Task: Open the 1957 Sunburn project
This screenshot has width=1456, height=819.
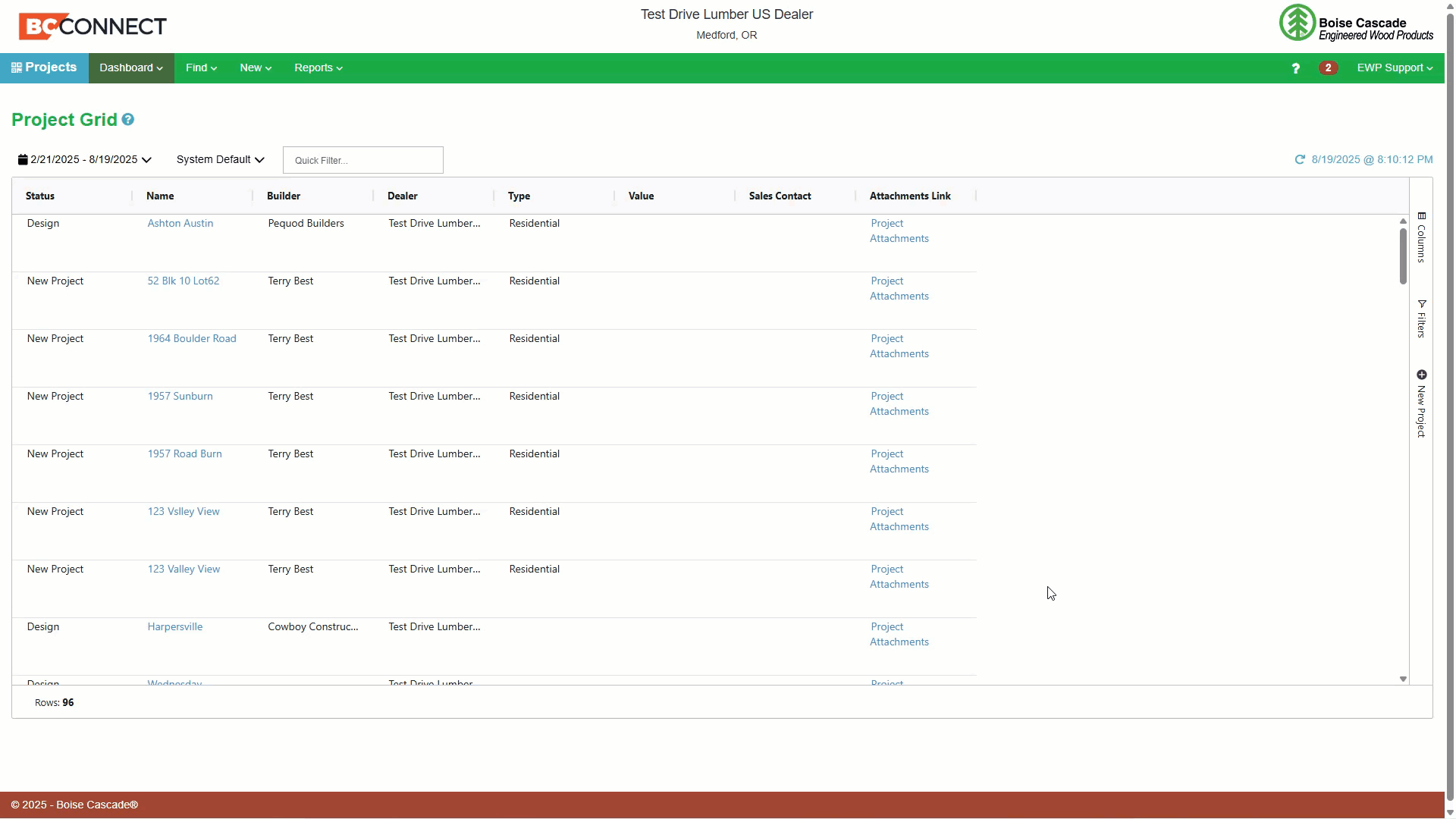Action: coord(180,397)
